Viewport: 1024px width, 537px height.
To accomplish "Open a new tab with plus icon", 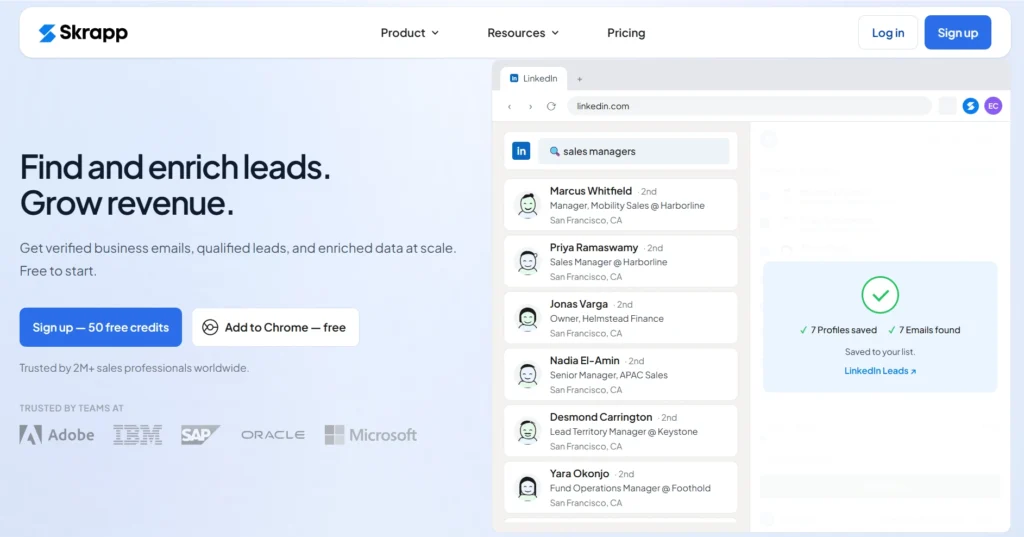I will coord(579,79).
